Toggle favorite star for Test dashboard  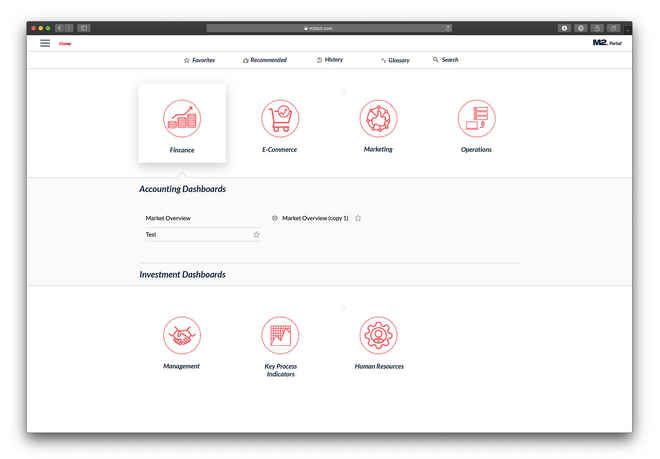pos(256,235)
